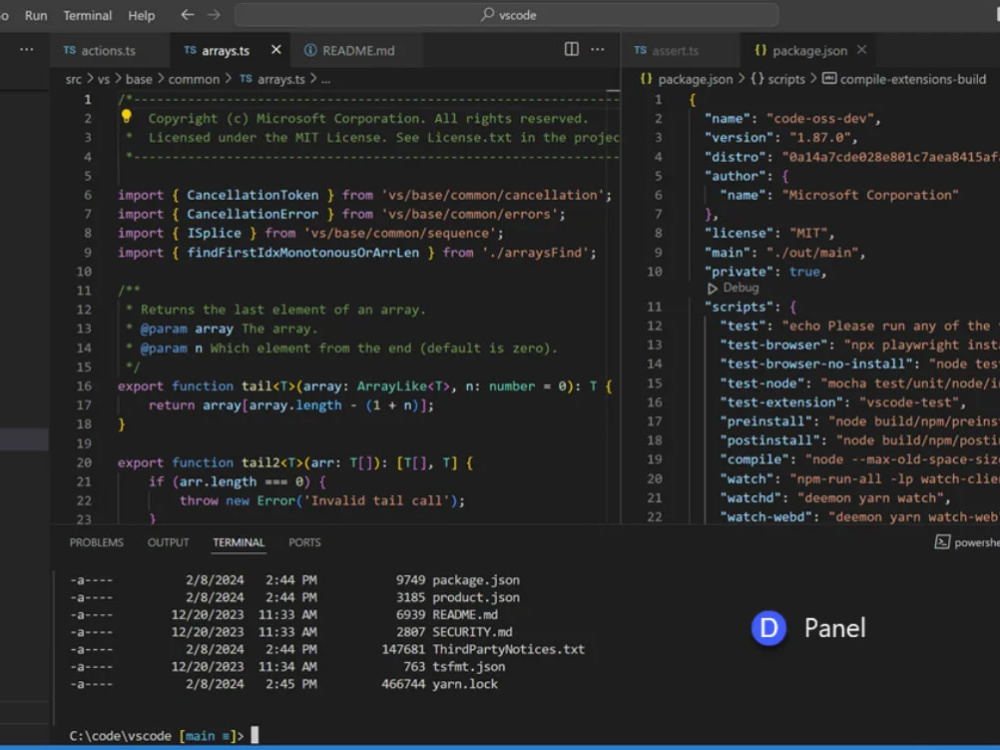Click line number 11 in package.json
1000x750 pixels.
click(654, 307)
